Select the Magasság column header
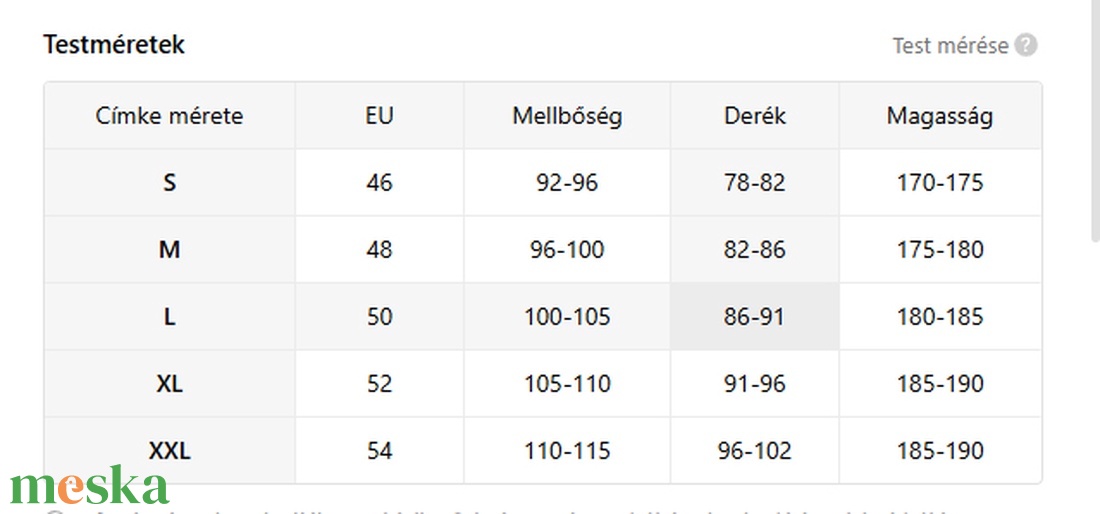1100x514 pixels. coord(940,116)
